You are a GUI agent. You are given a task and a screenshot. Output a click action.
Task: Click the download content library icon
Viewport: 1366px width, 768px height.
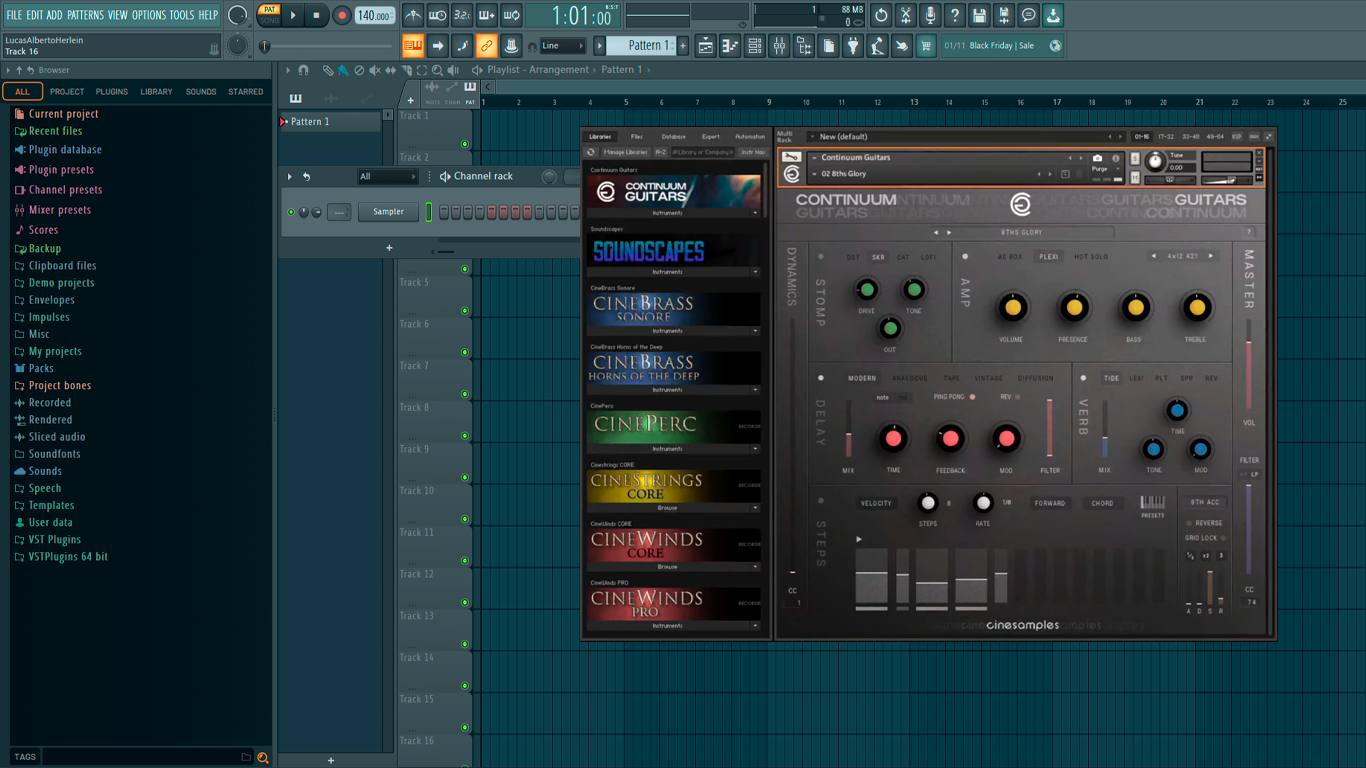click(x=1053, y=15)
